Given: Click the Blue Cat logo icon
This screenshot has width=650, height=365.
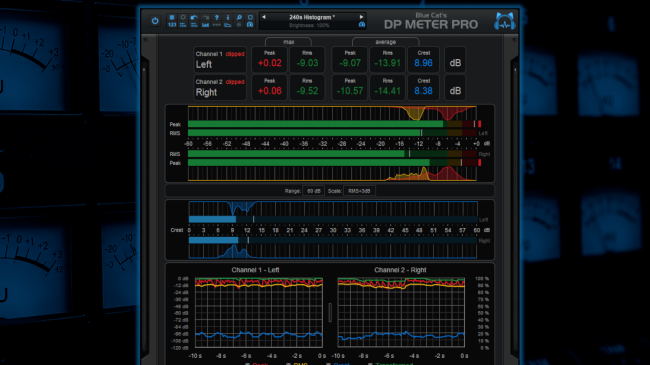Looking at the screenshot, I should (x=504, y=21).
